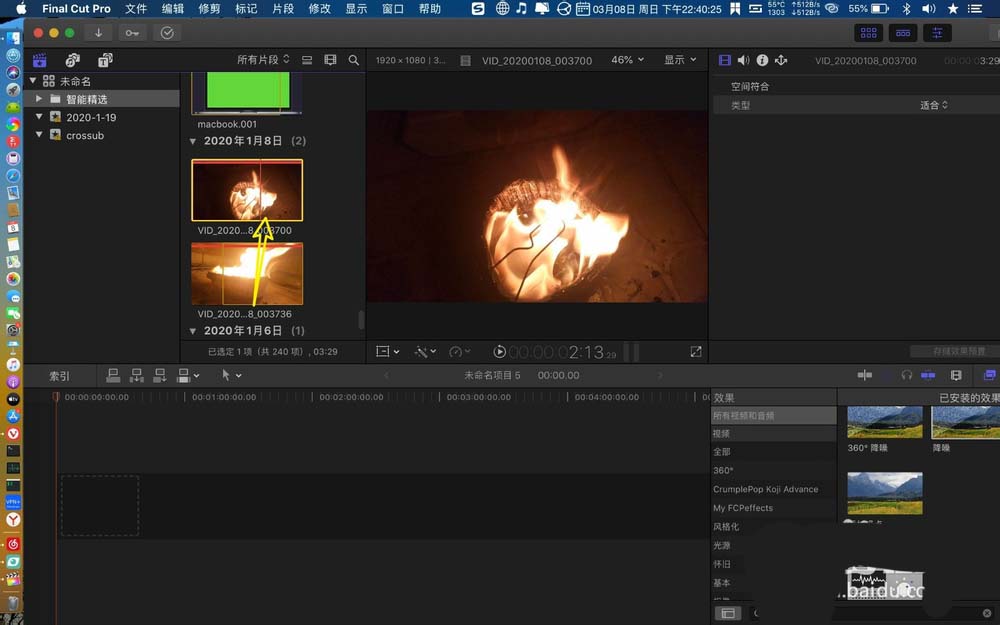Open the browser search magnifier

point(353,60)
